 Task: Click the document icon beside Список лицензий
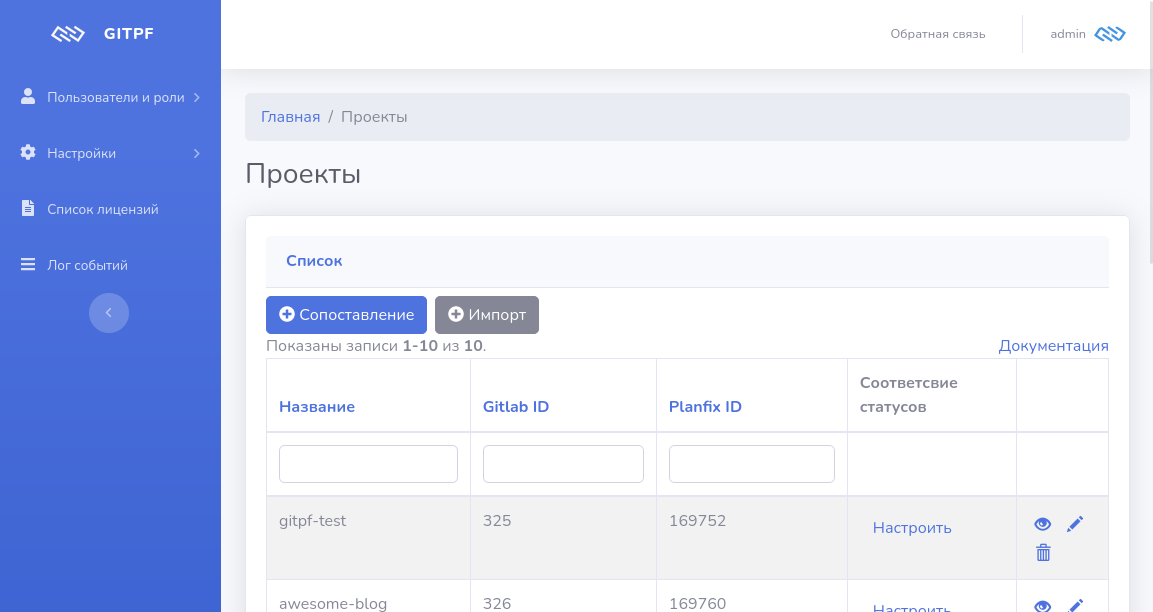click(x=28, y=208)
